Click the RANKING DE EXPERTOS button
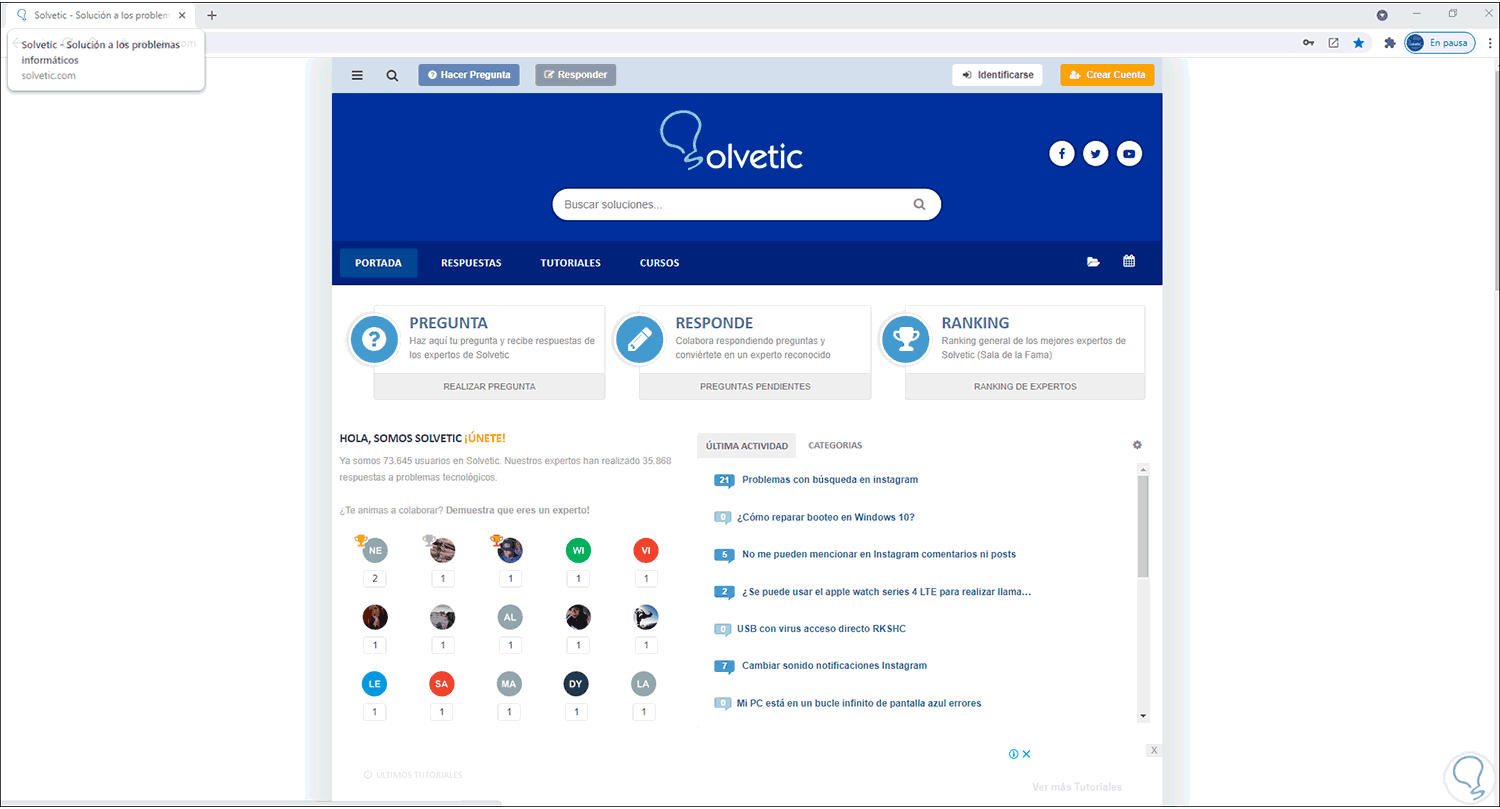Image resolution: width=1500 pixels, height=809 pixels. [x=1025, y=386]
